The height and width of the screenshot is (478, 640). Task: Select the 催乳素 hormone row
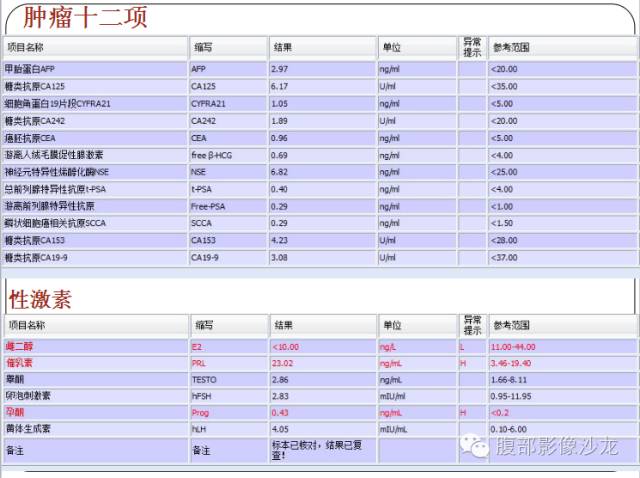point(19,363)
